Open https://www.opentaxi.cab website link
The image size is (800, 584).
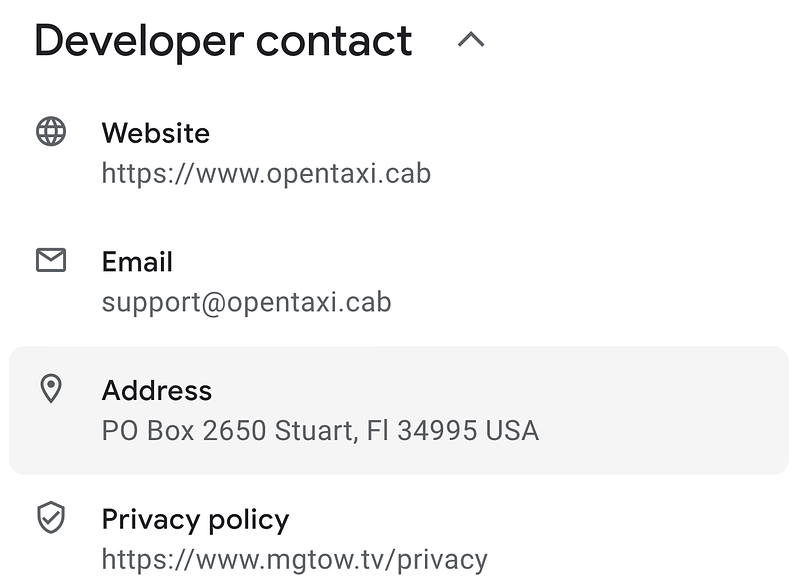coord(266,173)
